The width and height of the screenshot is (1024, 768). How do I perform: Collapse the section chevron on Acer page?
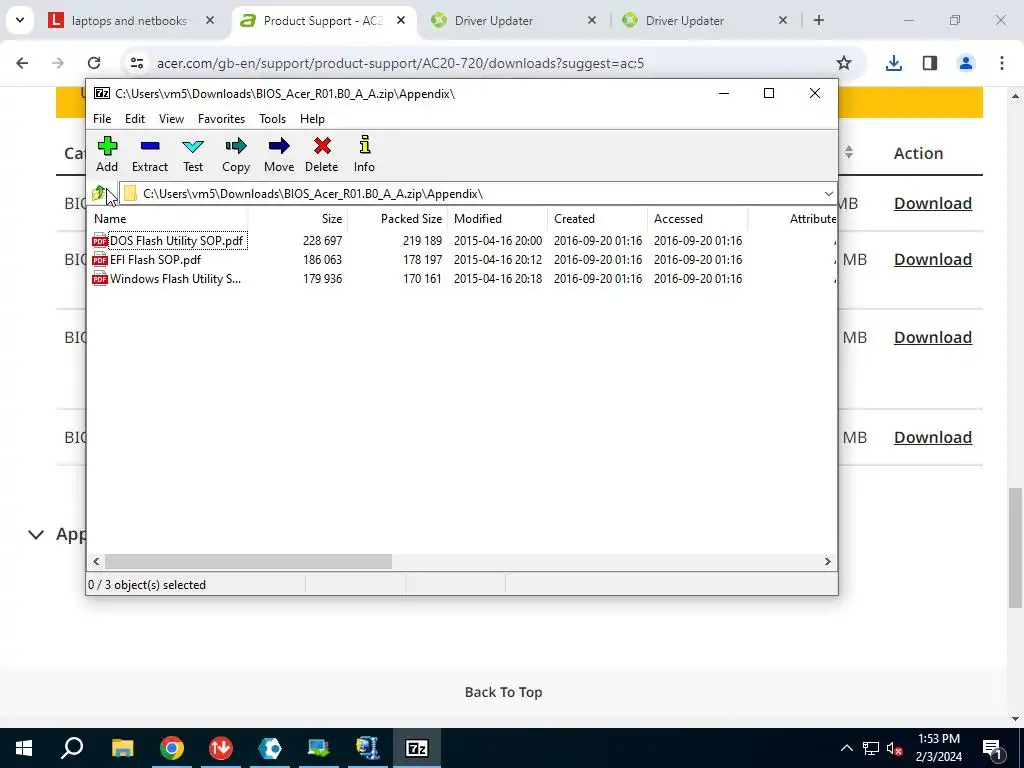36,535
